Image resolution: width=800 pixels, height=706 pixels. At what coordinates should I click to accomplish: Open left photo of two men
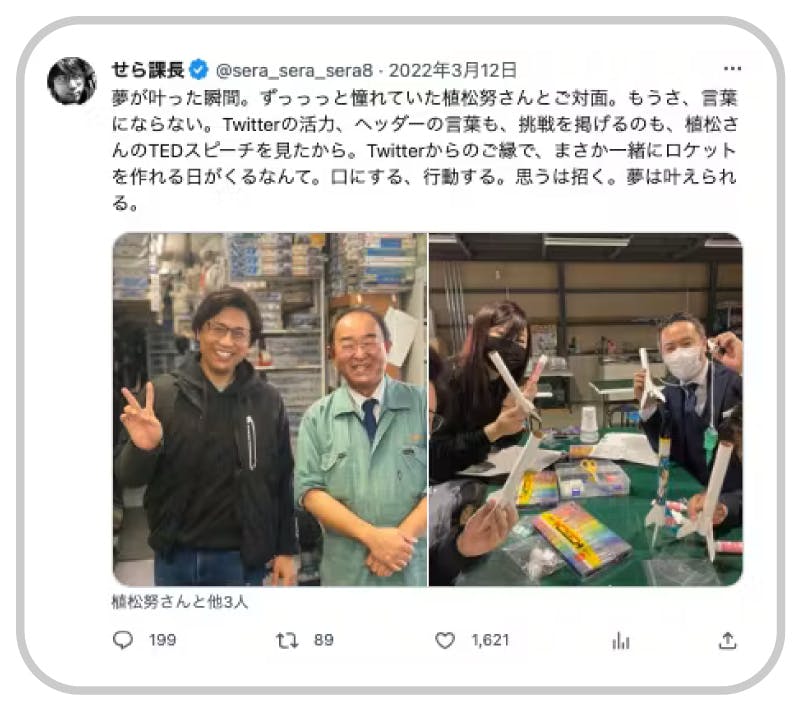(x=269, y=409)
